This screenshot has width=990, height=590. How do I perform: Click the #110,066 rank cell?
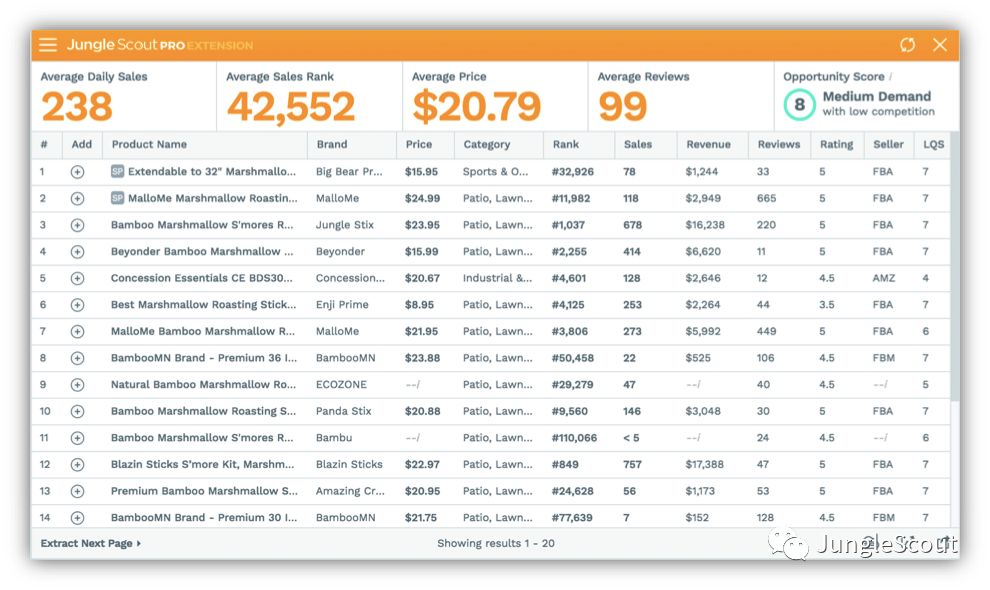tap(574, 438)
